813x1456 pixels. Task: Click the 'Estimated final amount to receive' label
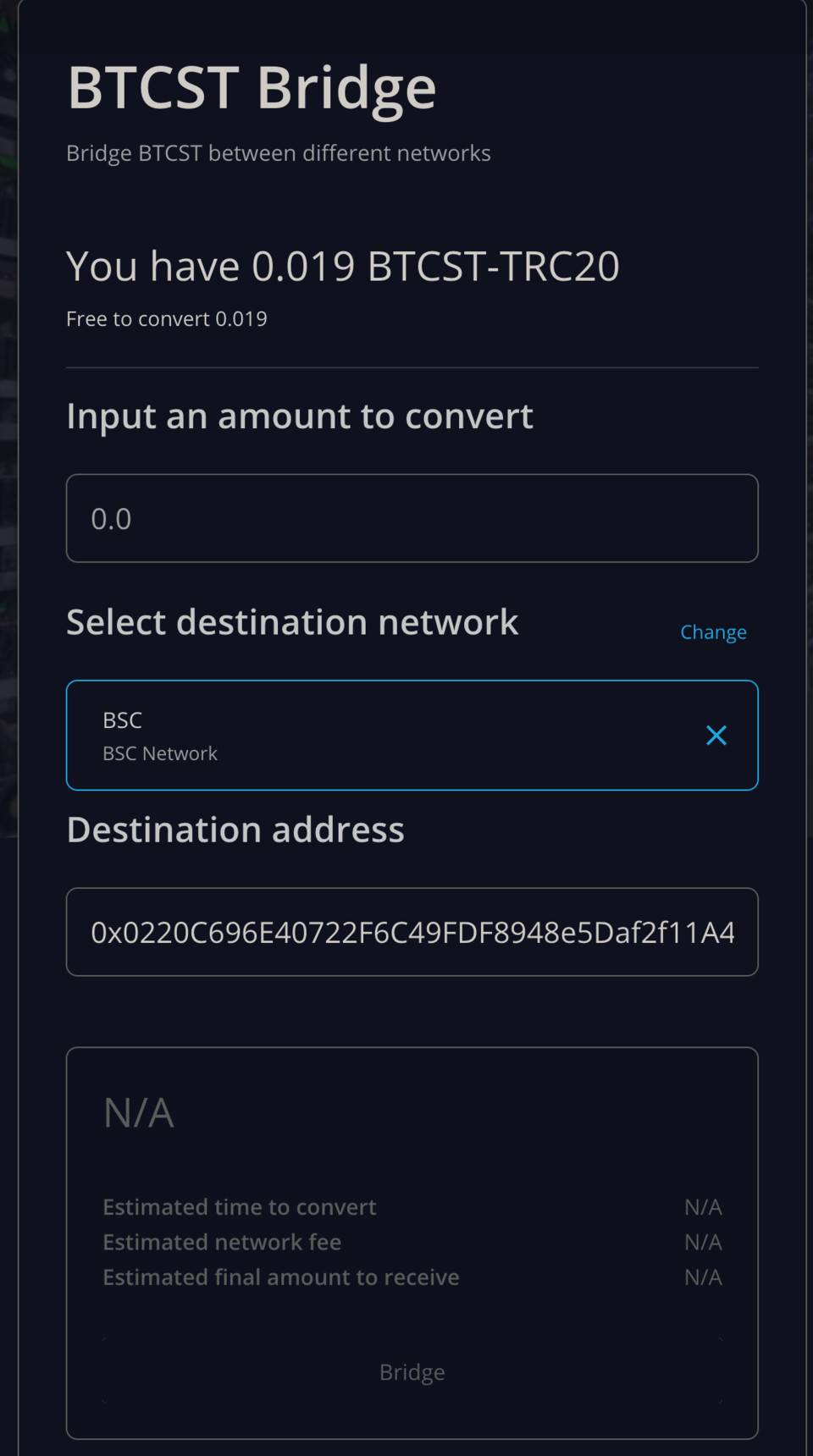[x=280, y=1277]
